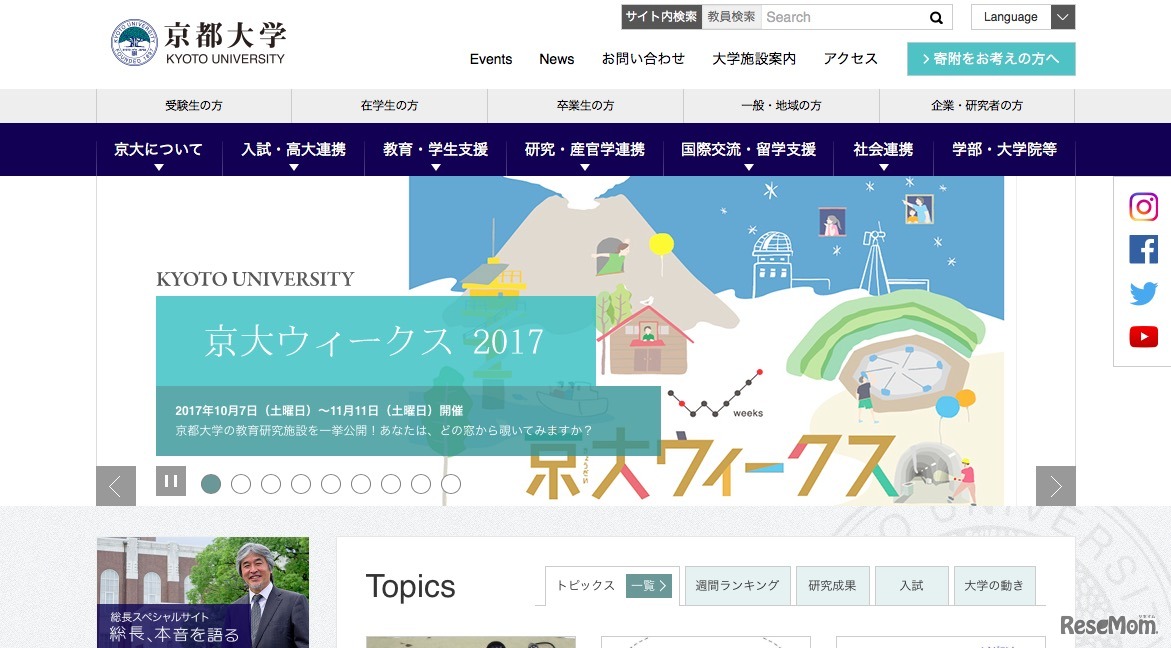Click the サイト内検索 search input field
Viewport: 1171px width, 648px height.
[x=850, y=17]
